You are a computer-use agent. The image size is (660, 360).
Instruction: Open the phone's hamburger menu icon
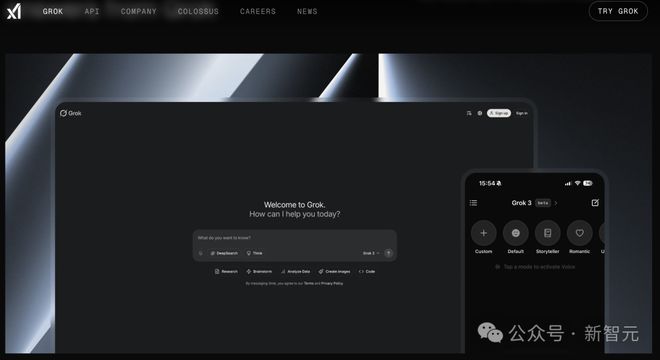tap(473, 203)
